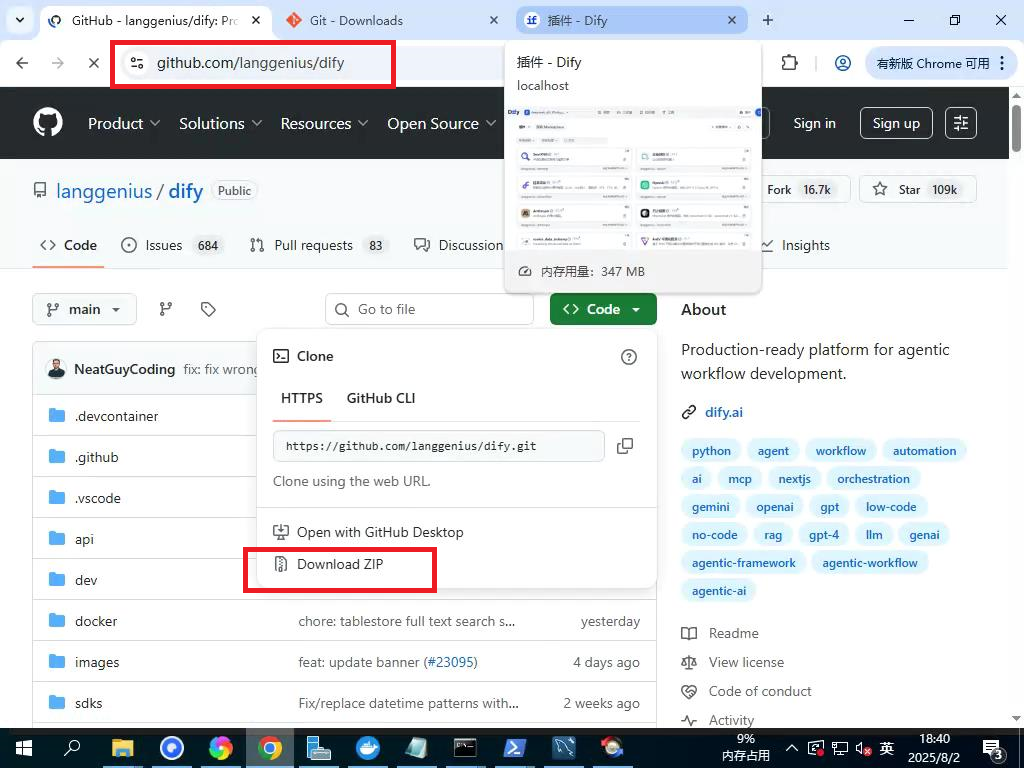Open the Chrome update menu
The width and height of the screenshot is (1024, 768).
coord(940,63)
